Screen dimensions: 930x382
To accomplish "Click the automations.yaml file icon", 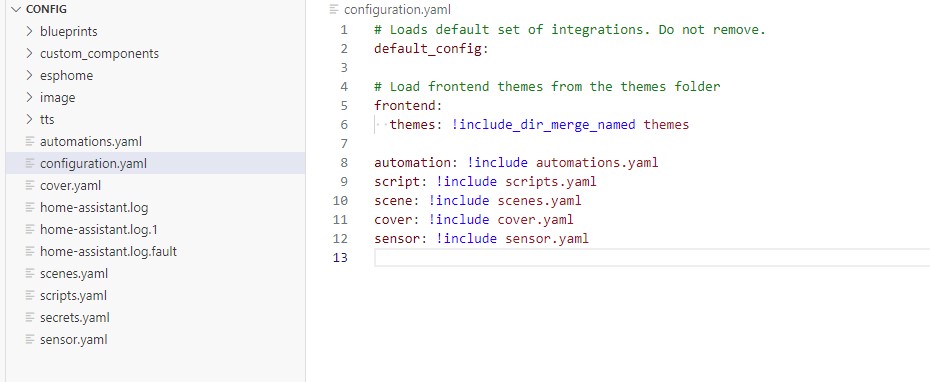I will coord(30,142).
